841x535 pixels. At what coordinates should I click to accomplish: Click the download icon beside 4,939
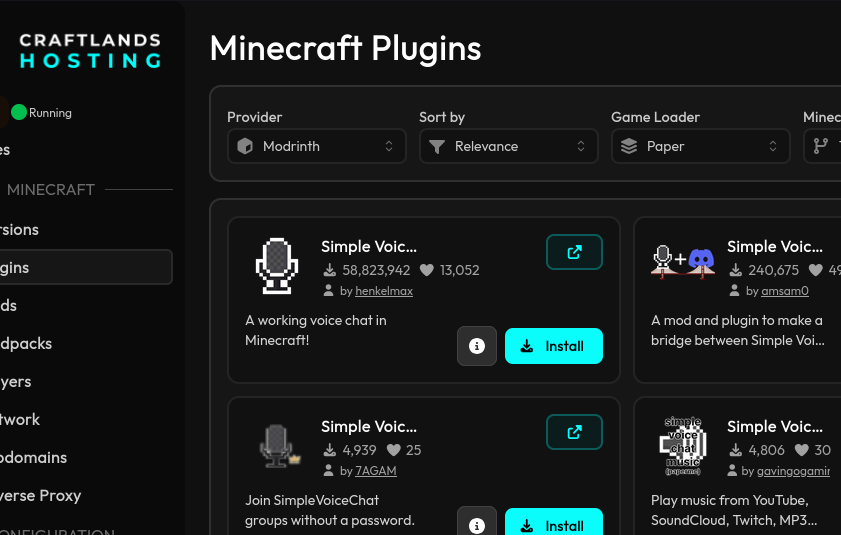pos(330,450)
